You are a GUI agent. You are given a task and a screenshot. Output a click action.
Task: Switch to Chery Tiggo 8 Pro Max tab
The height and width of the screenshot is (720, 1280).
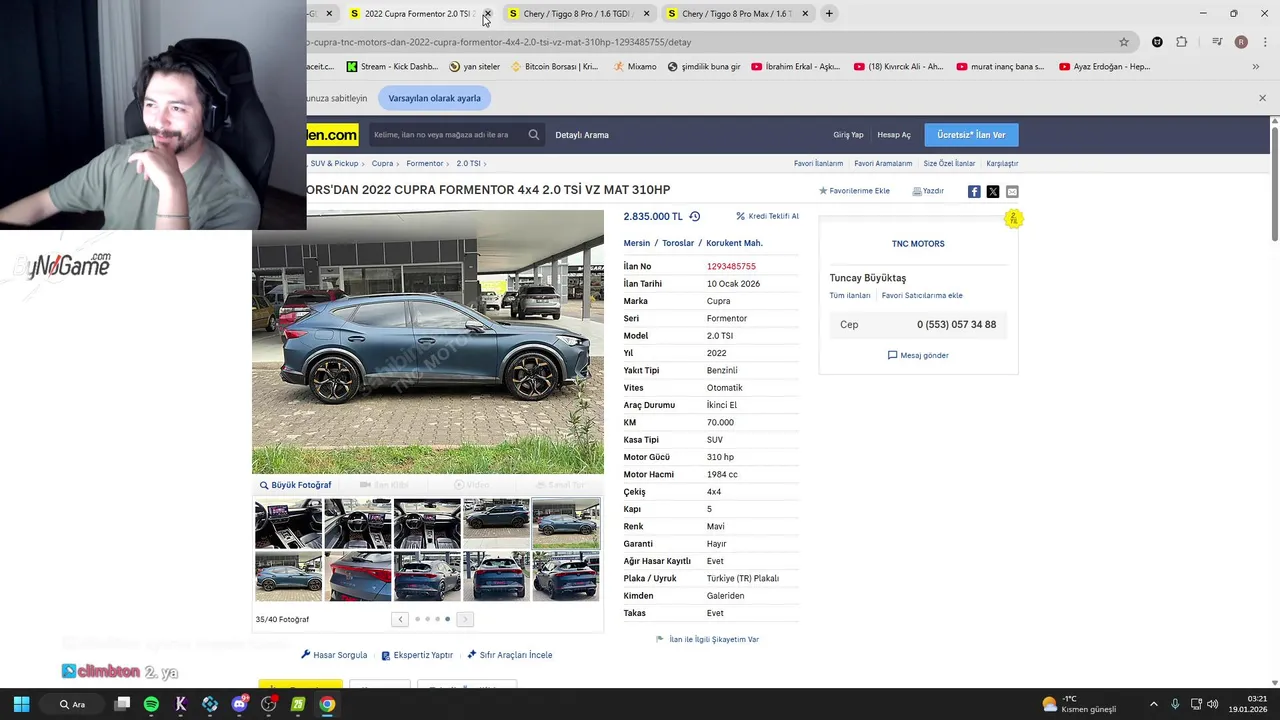(x=736, y=14)
